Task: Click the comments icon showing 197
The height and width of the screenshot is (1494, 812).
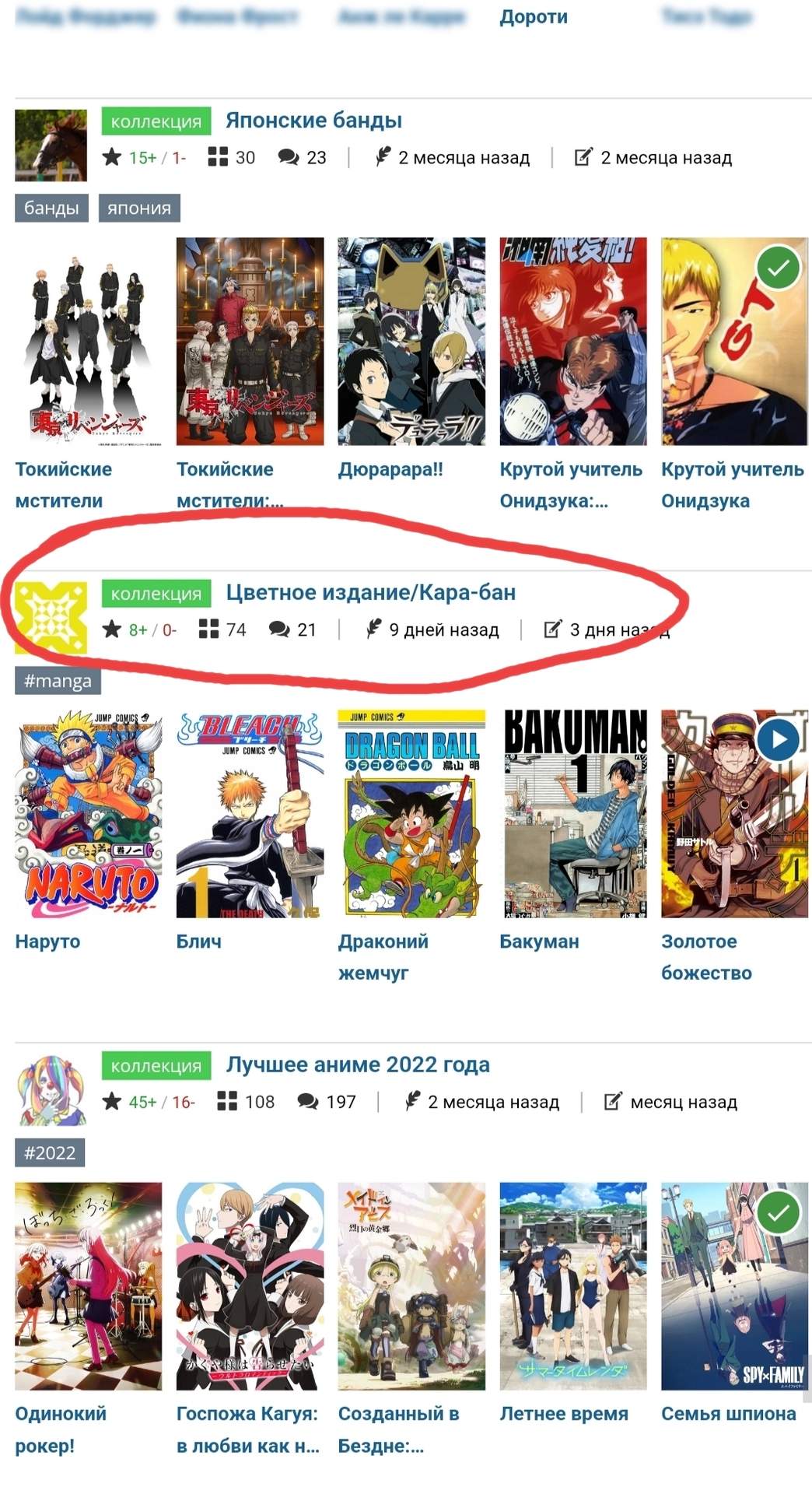Action: (308, 1101)
